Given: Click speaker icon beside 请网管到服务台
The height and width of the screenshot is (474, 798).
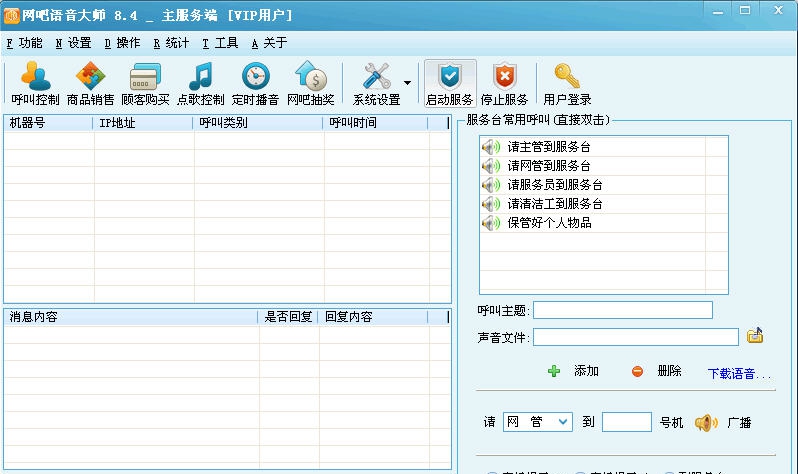Looking at the screenshot, I should pos(491,166).
